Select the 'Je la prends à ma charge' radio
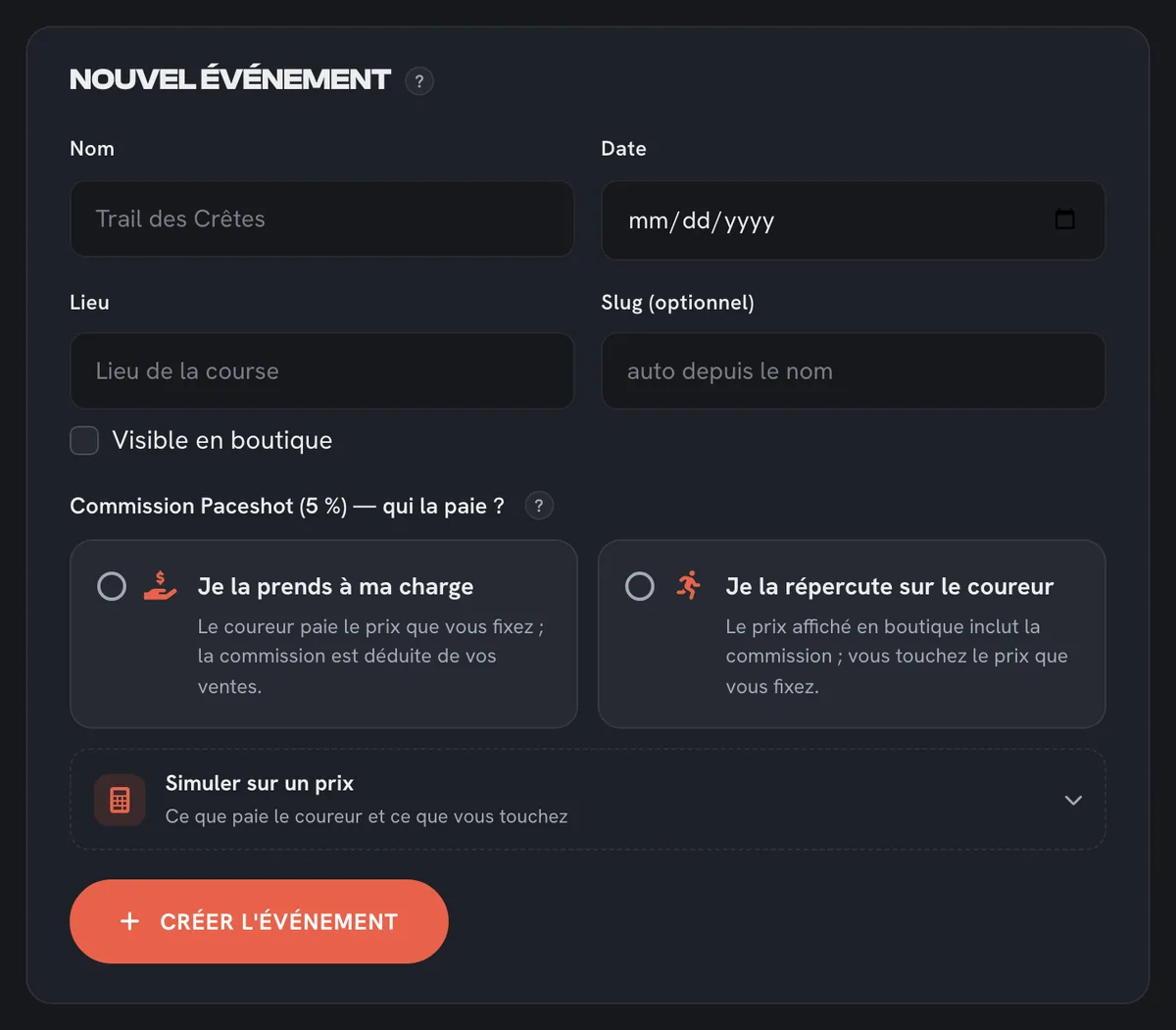This screenshot has height=1030, width=1176. tap(112, 586)
